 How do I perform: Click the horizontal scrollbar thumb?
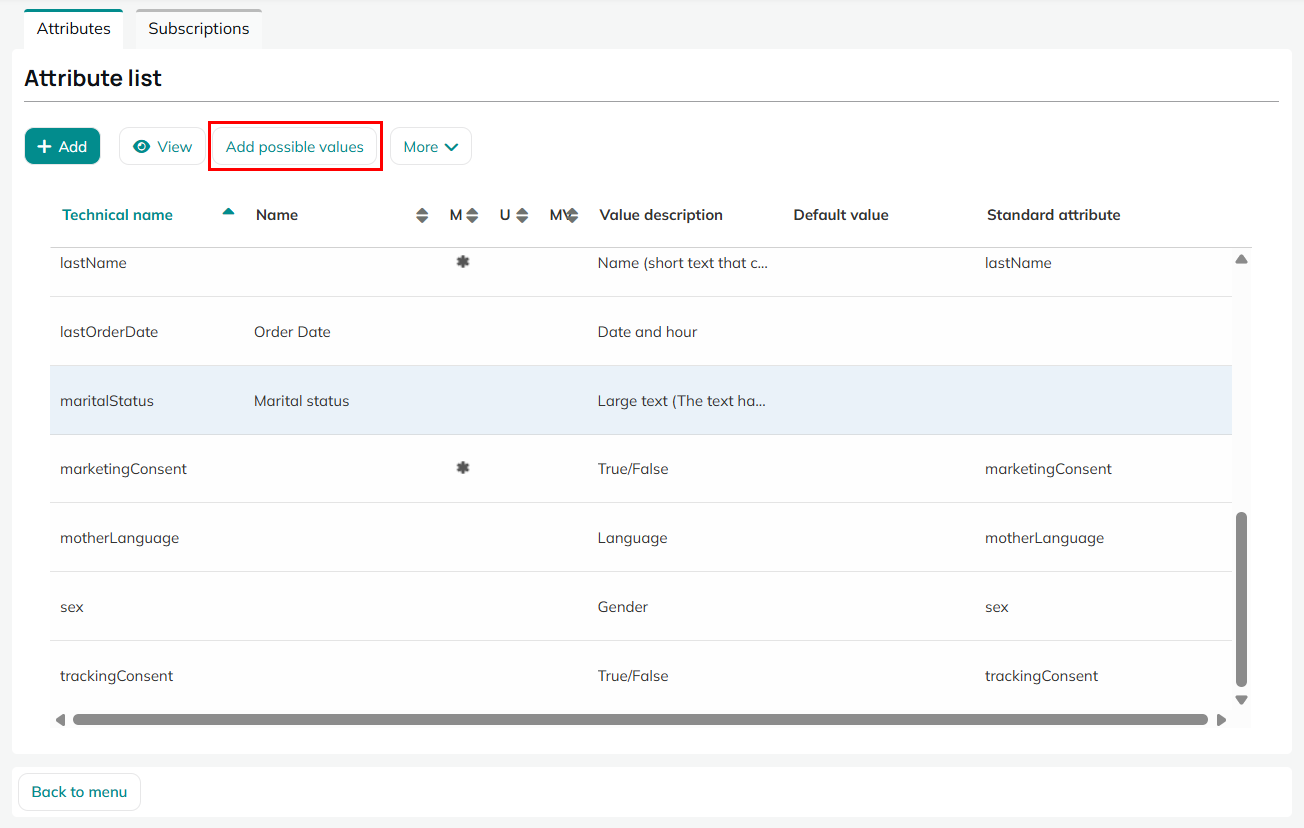pos(640,720)
